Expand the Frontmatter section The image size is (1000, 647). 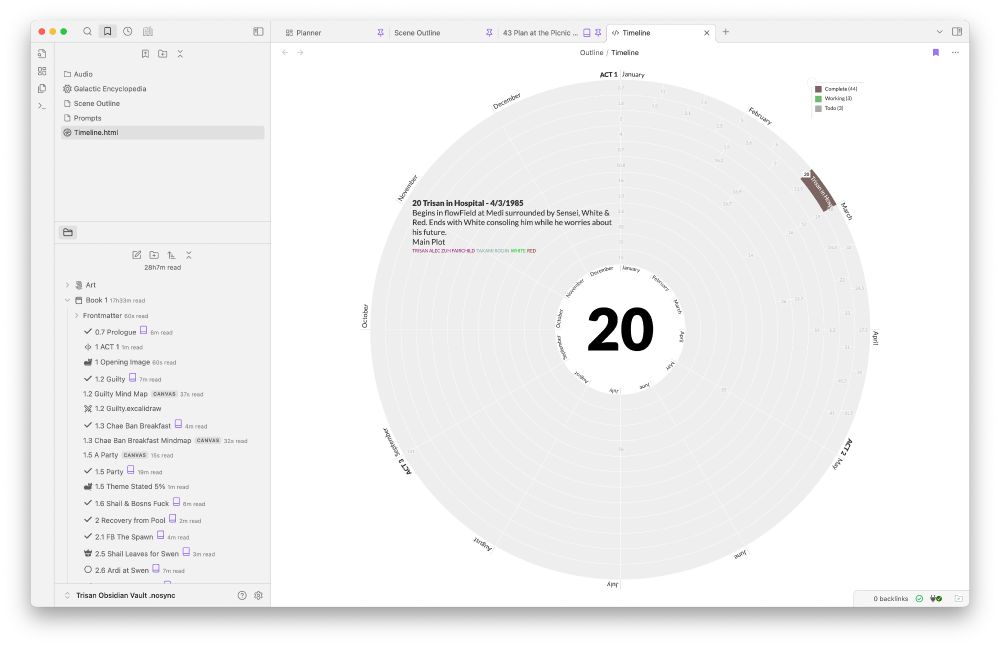click(76, 315)
